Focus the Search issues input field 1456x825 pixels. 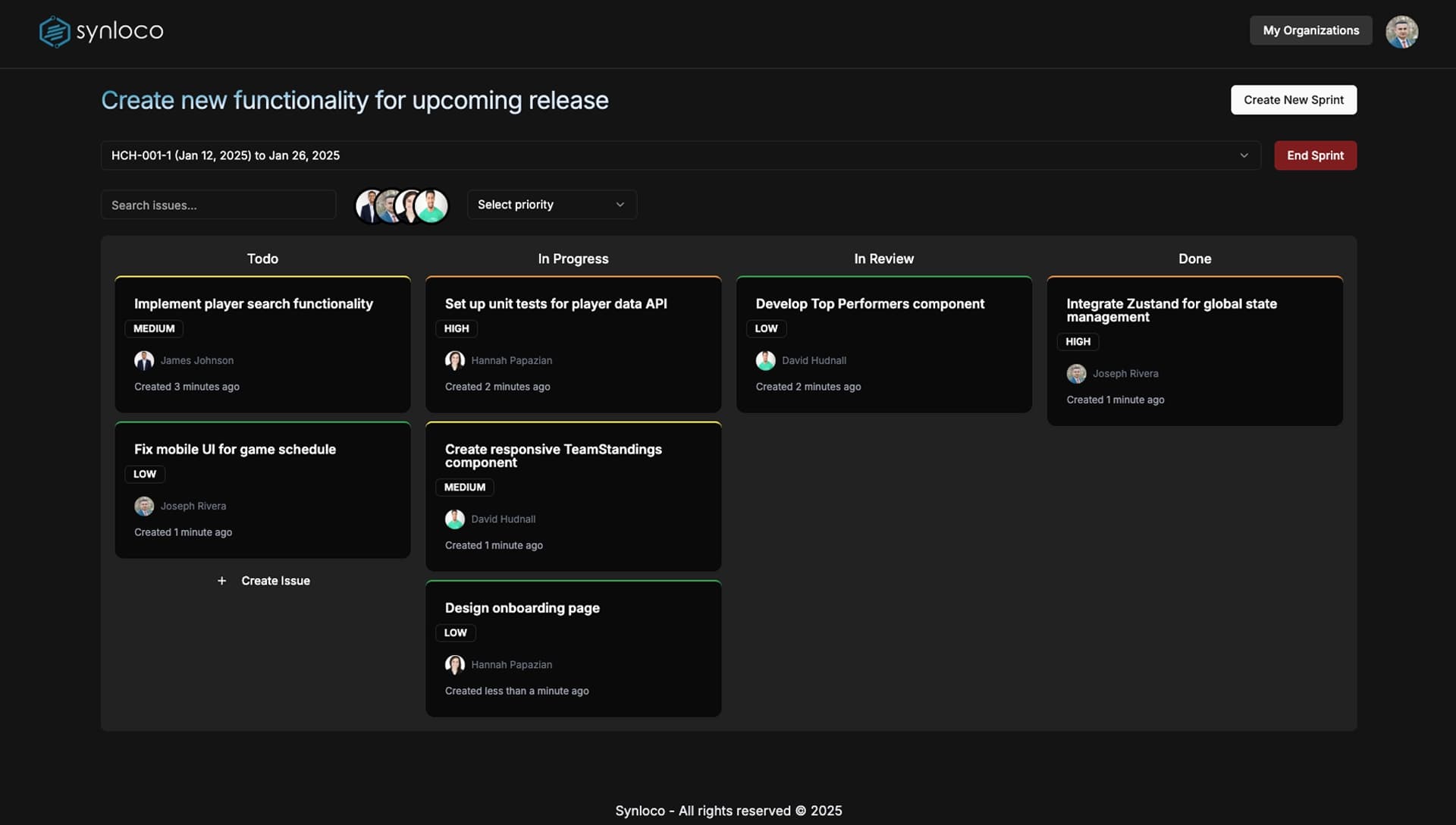pyautogui.click(x=218, y=205)
